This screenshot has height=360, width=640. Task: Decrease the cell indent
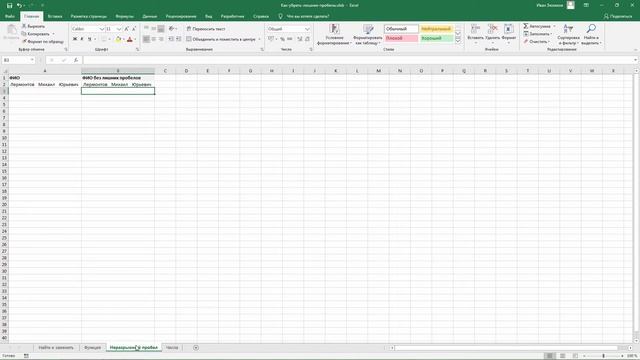pyautogui.click(x=171, y=39)
